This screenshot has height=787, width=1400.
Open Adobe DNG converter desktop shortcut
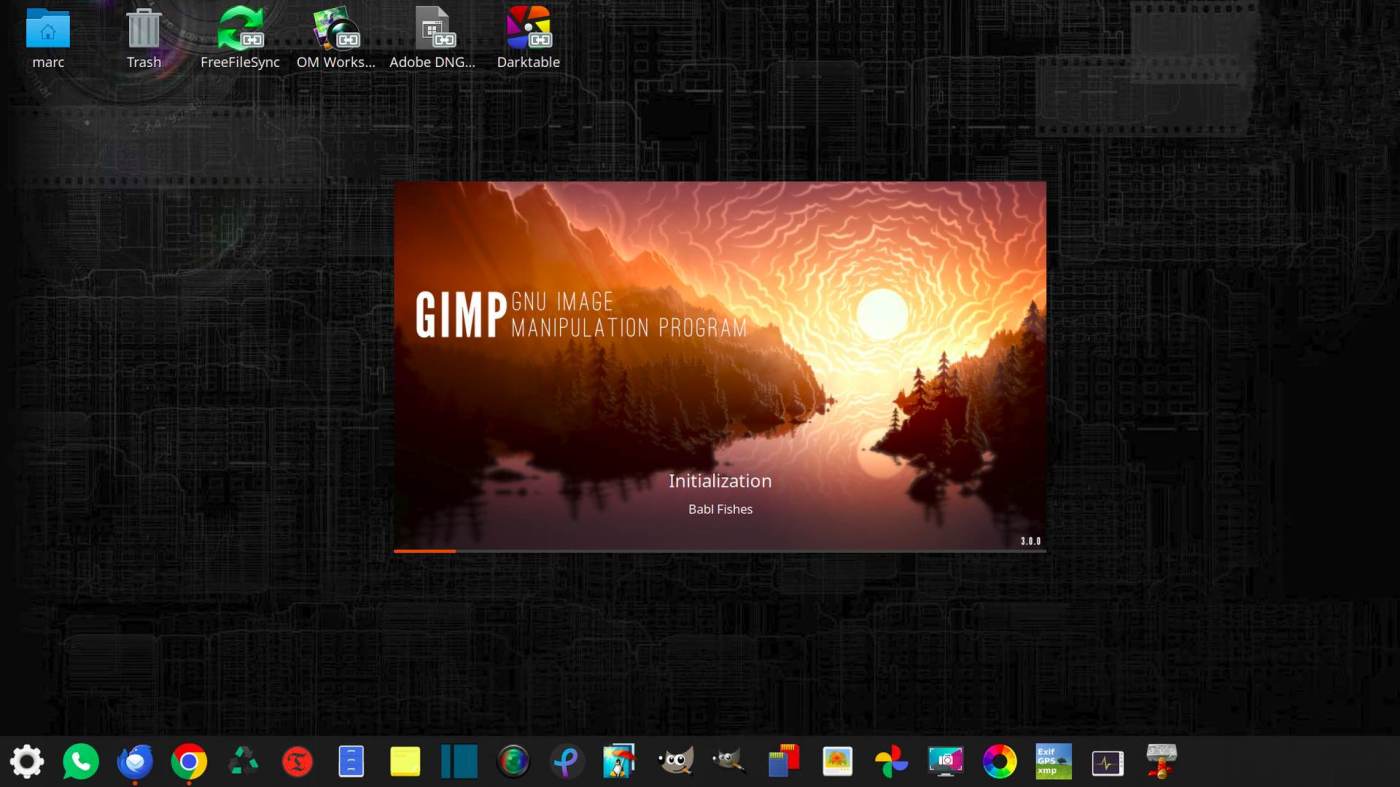tap(432, 37)
